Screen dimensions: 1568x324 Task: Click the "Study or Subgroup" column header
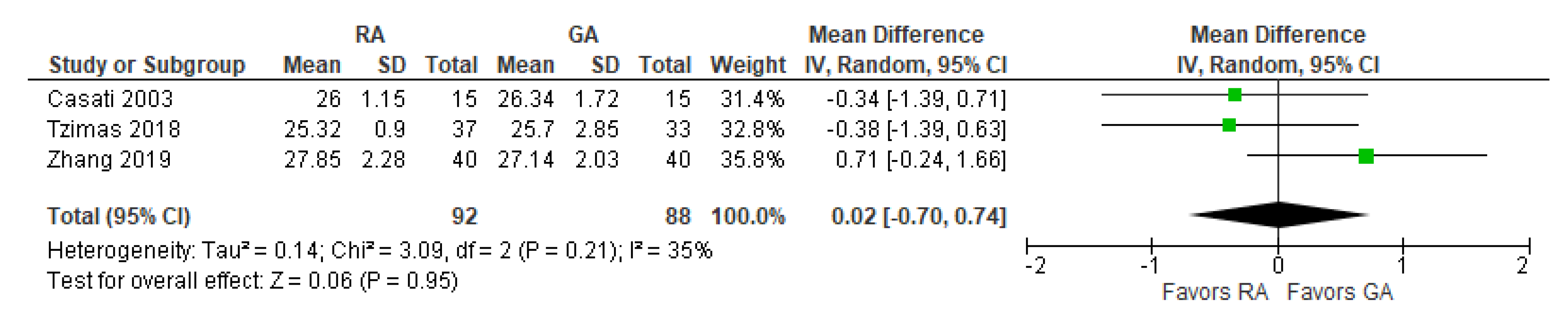pos(147,65)
